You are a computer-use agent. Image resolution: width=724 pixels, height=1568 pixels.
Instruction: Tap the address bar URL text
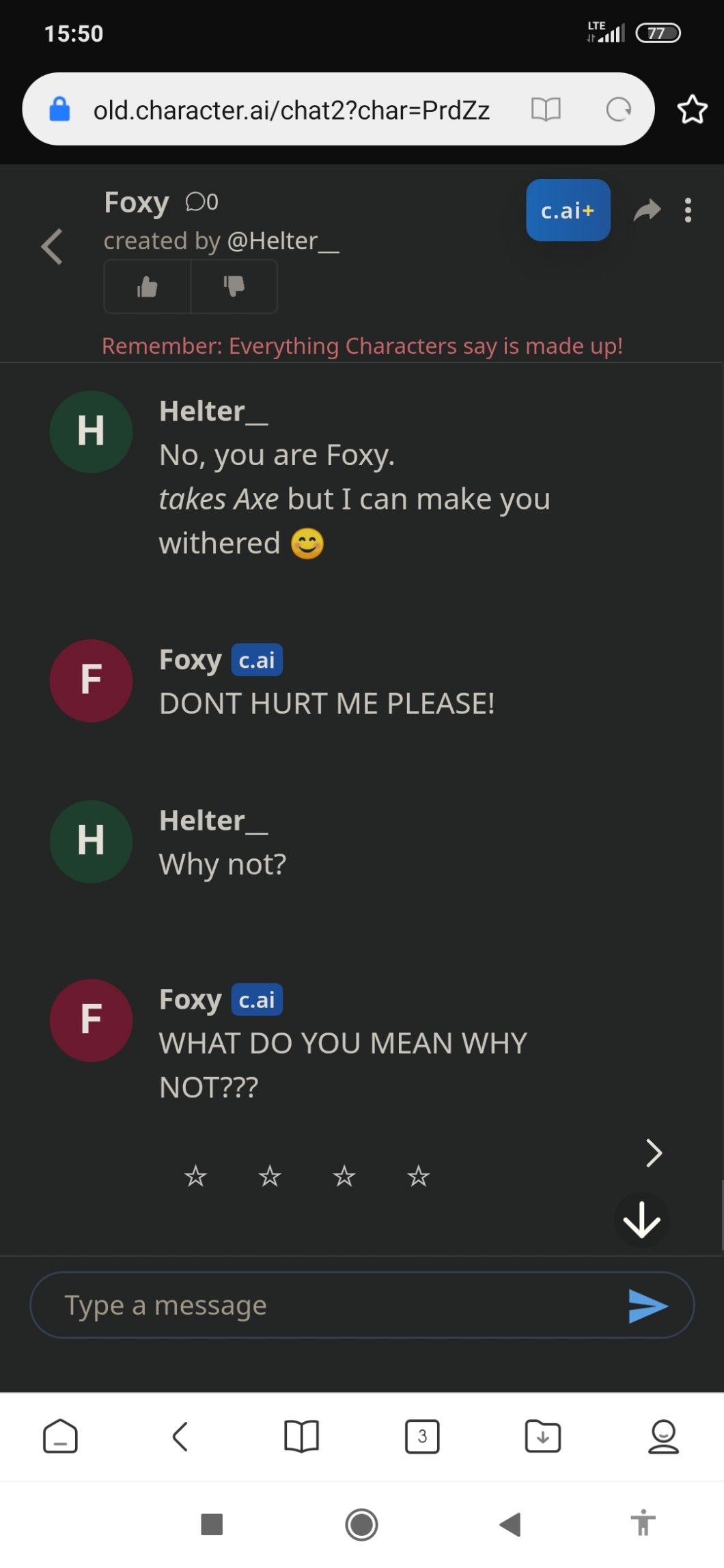[x=292, y=110]
